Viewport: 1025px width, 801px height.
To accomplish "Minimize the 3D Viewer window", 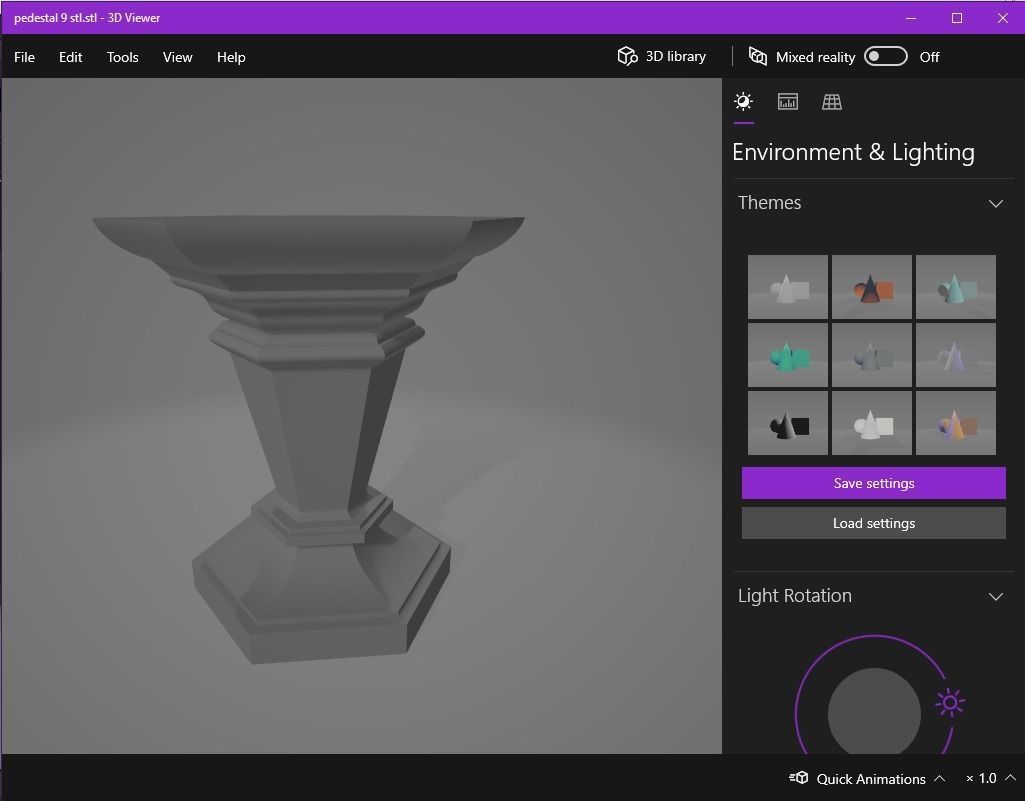I will [911, 18].
